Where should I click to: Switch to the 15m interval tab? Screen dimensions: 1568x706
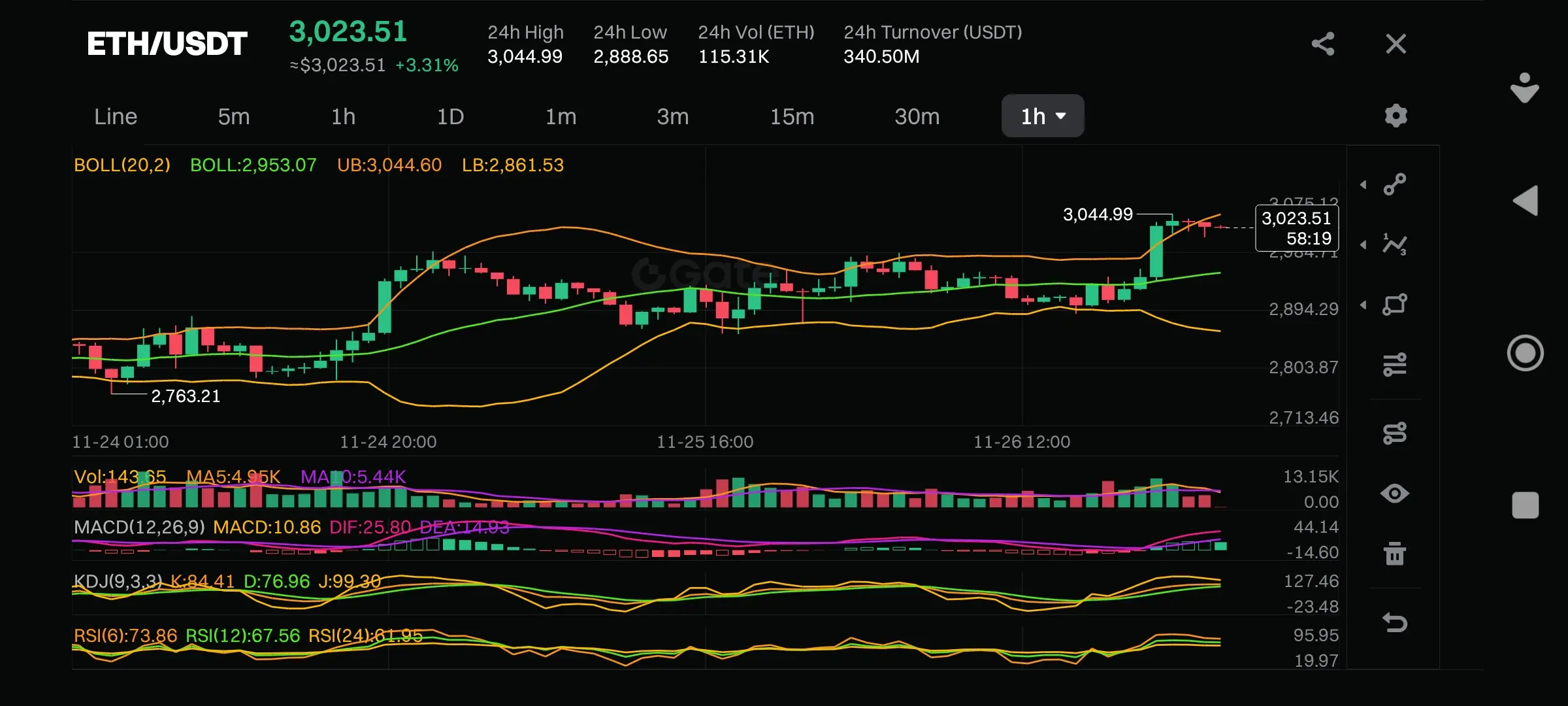point(792,116)
